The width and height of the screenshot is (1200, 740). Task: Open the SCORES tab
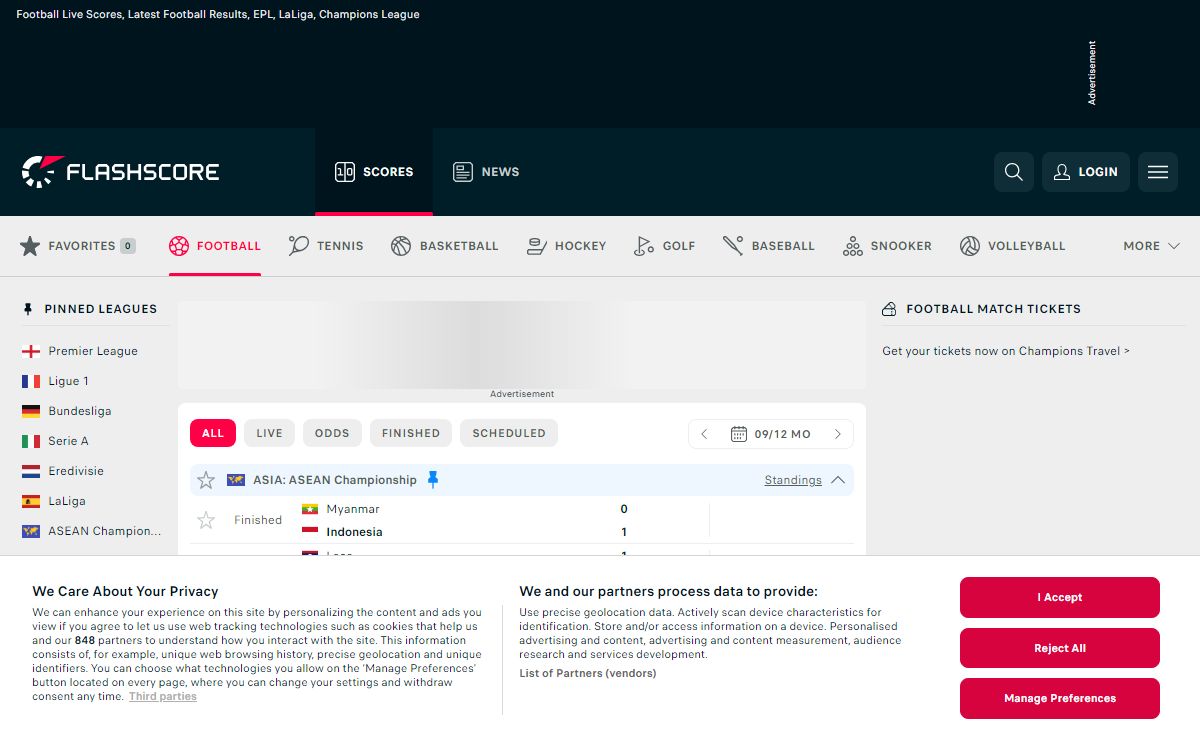[374, 172]
